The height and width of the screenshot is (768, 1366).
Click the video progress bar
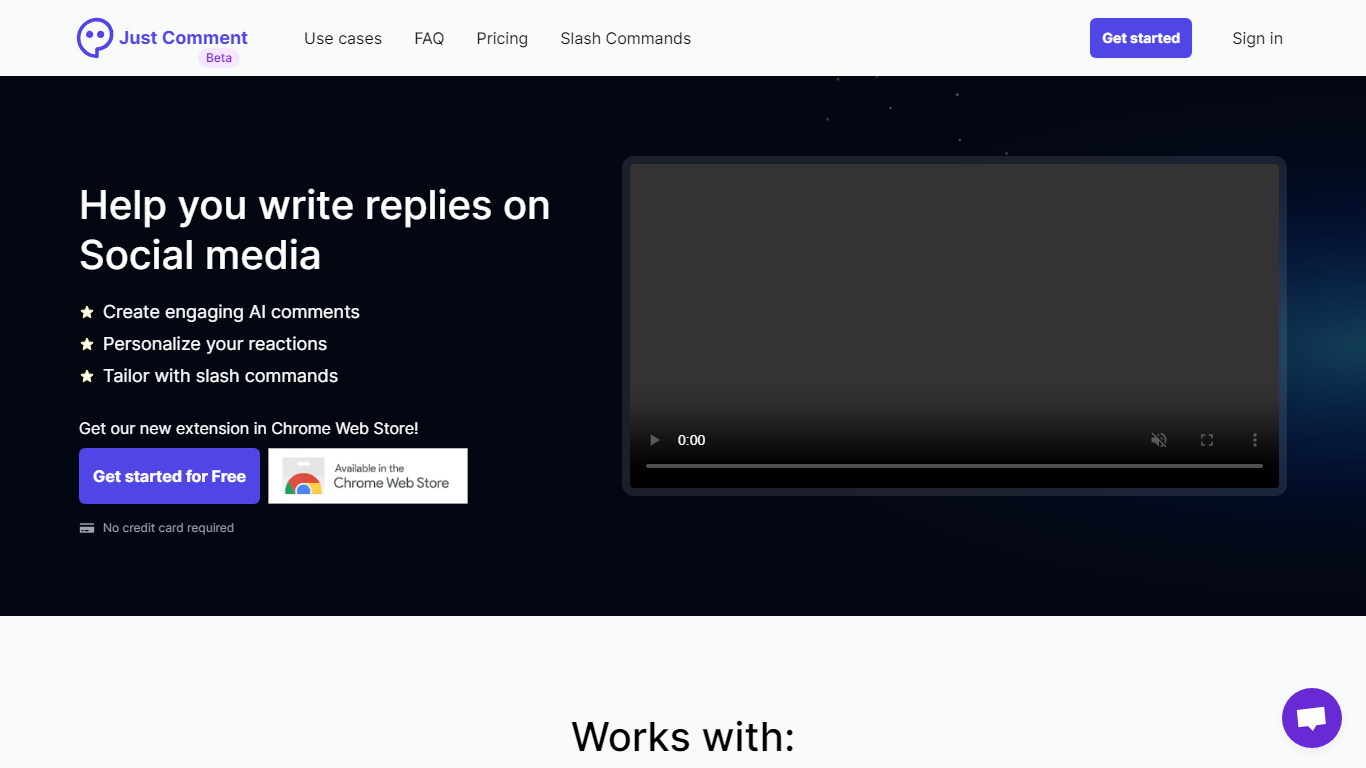(954, 466)
